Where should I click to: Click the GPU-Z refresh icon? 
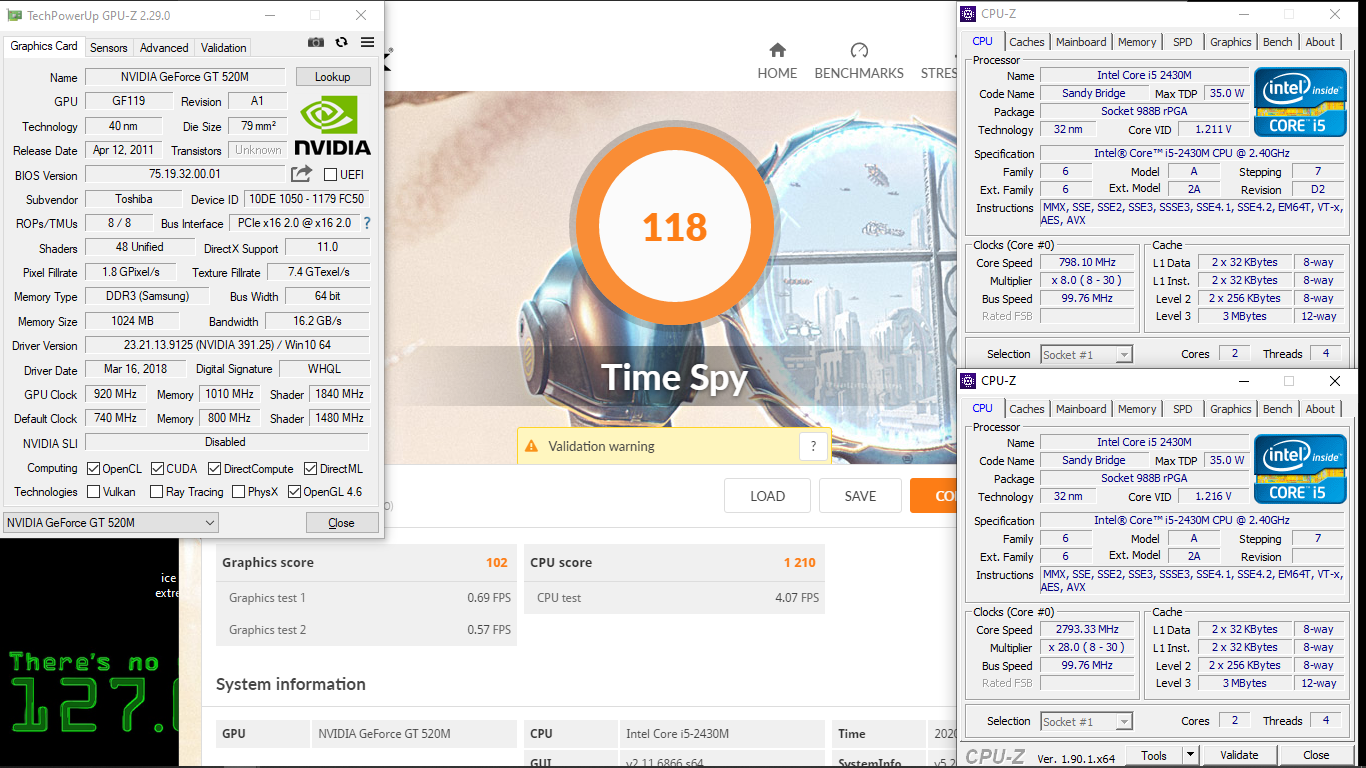341,42
